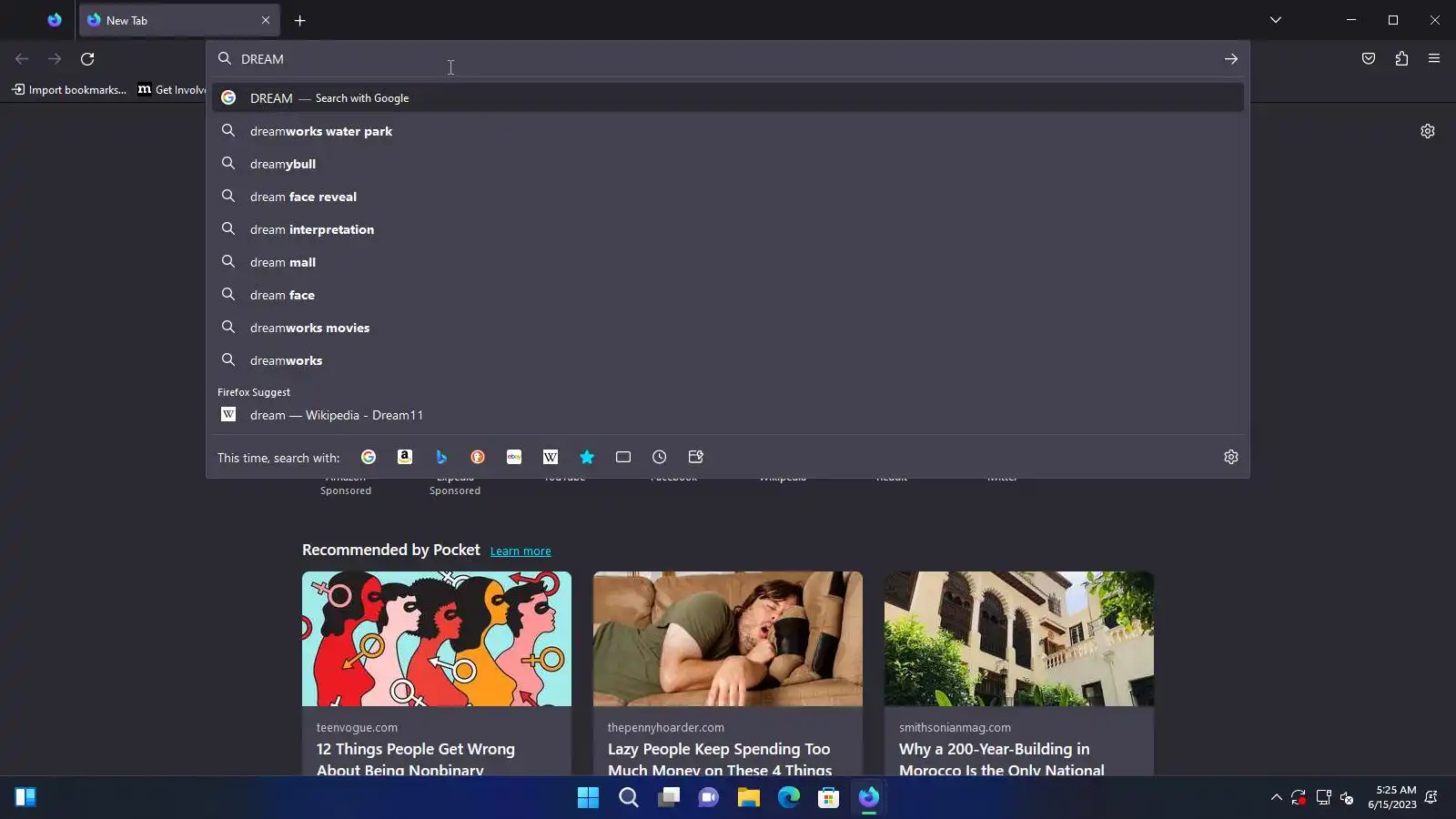Open "Lazy People Keep Spending" headline
The image size is (1456, 819).
pyautogui.click(x=720, y=759)
